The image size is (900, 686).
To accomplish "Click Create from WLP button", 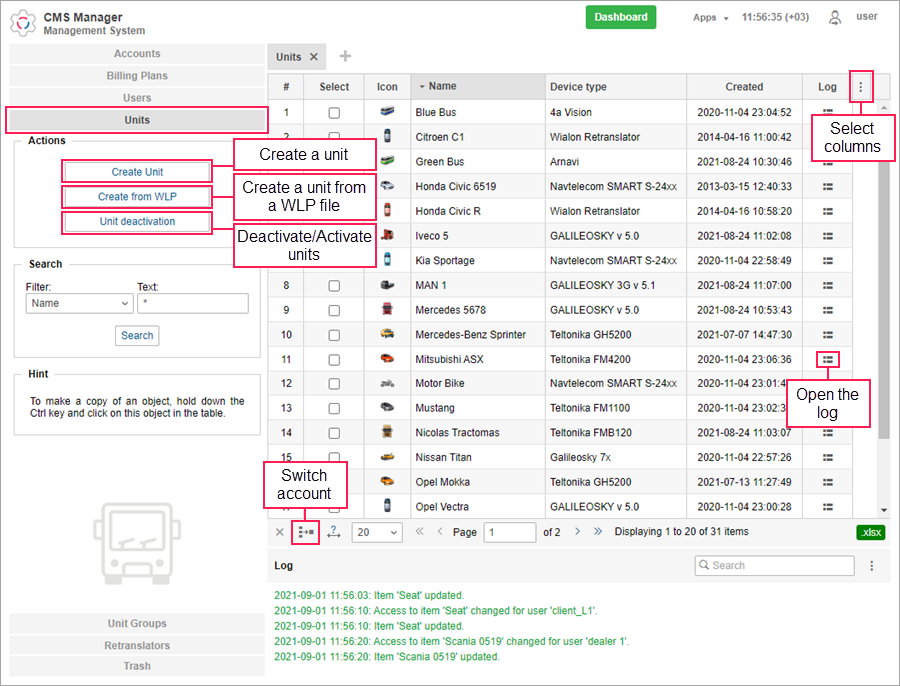I will (137, 196).
